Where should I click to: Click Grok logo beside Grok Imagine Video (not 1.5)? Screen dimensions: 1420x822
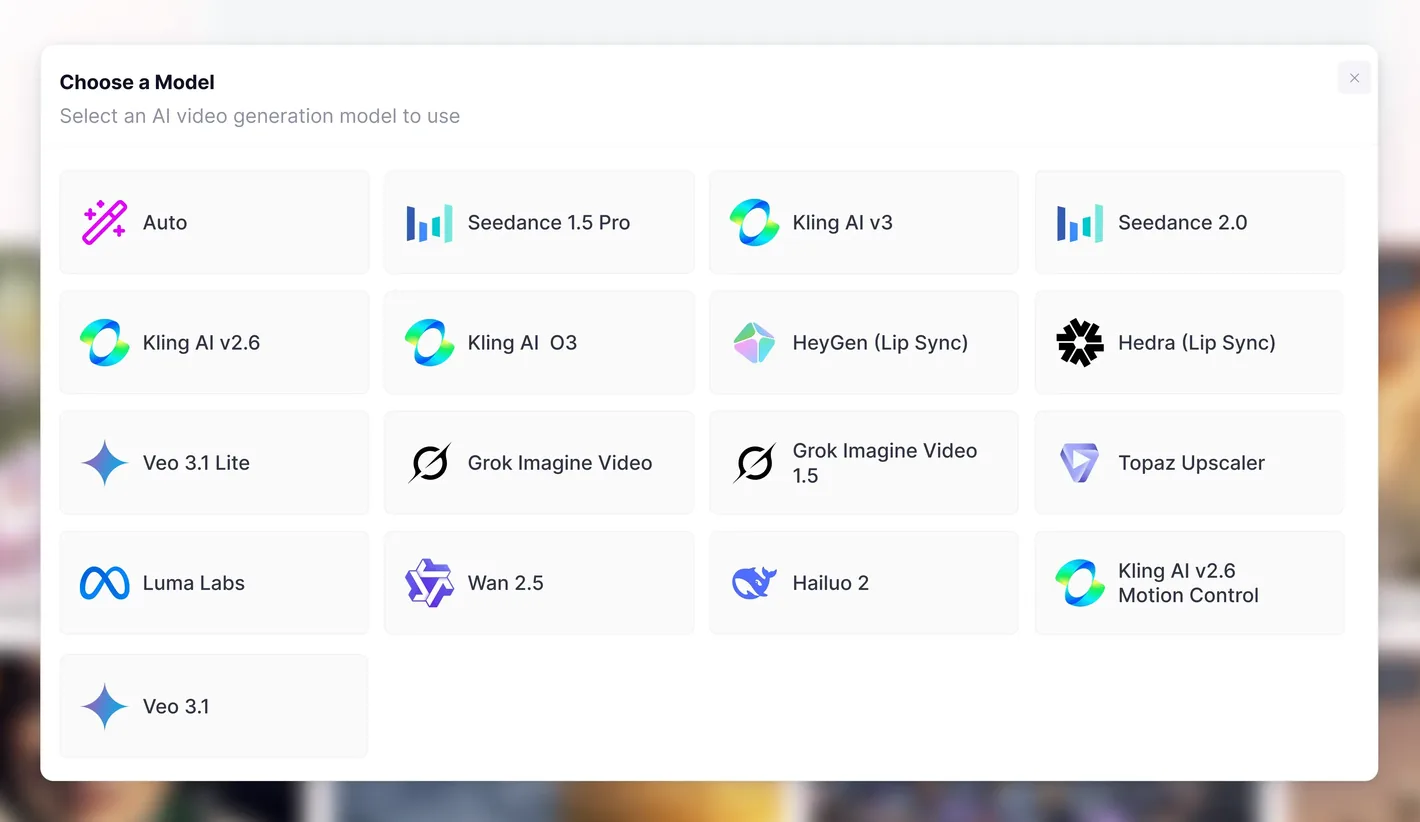pos(429,463)
